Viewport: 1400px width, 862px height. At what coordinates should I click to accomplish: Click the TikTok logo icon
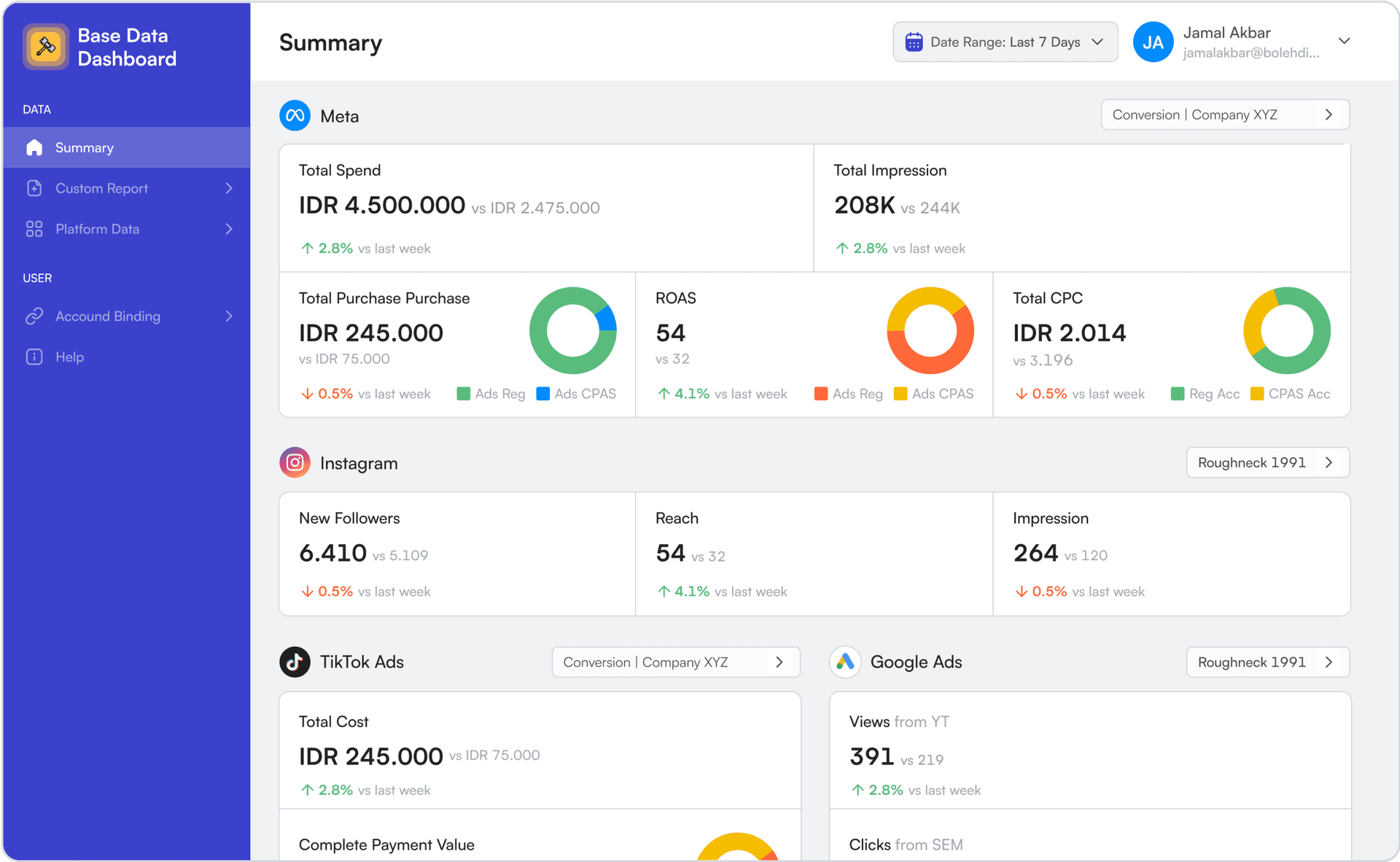pyautogui.click(x=295, y=662)
